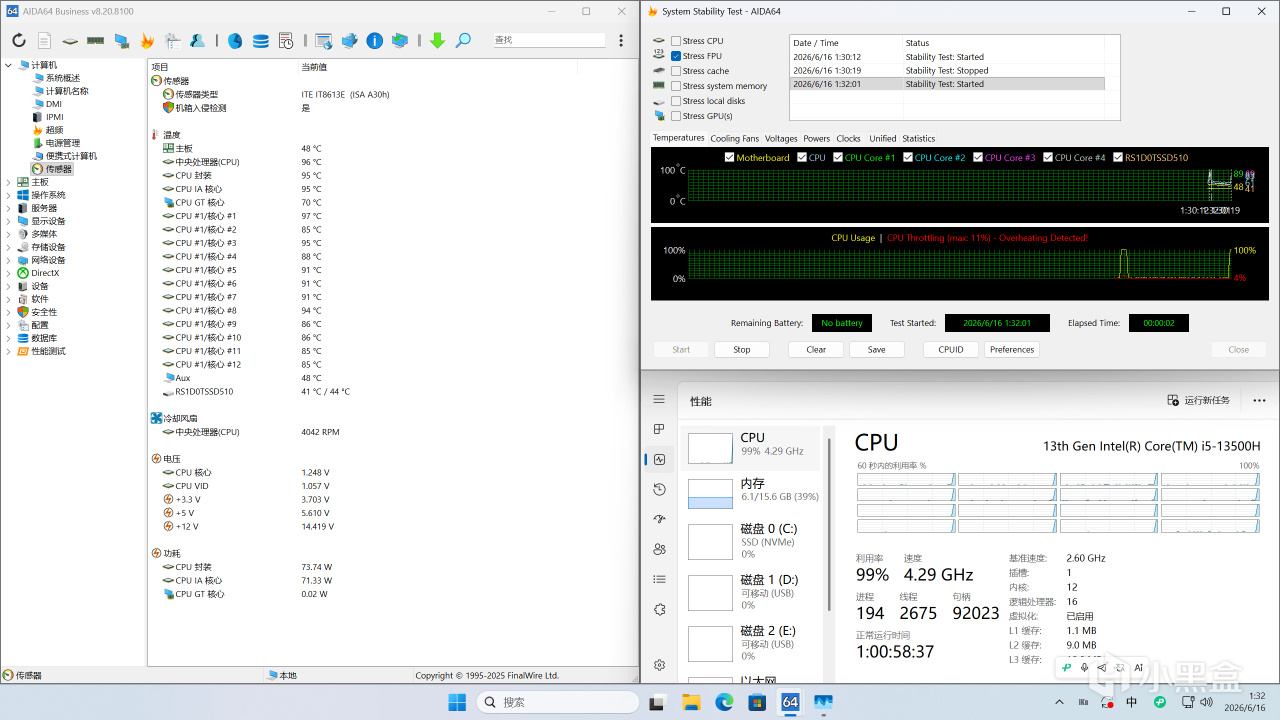Image resolution: width=1280 pixels, height=720 pixels.
Task: Open Details list icon in Task Manager sidebar
Action: 659,579
